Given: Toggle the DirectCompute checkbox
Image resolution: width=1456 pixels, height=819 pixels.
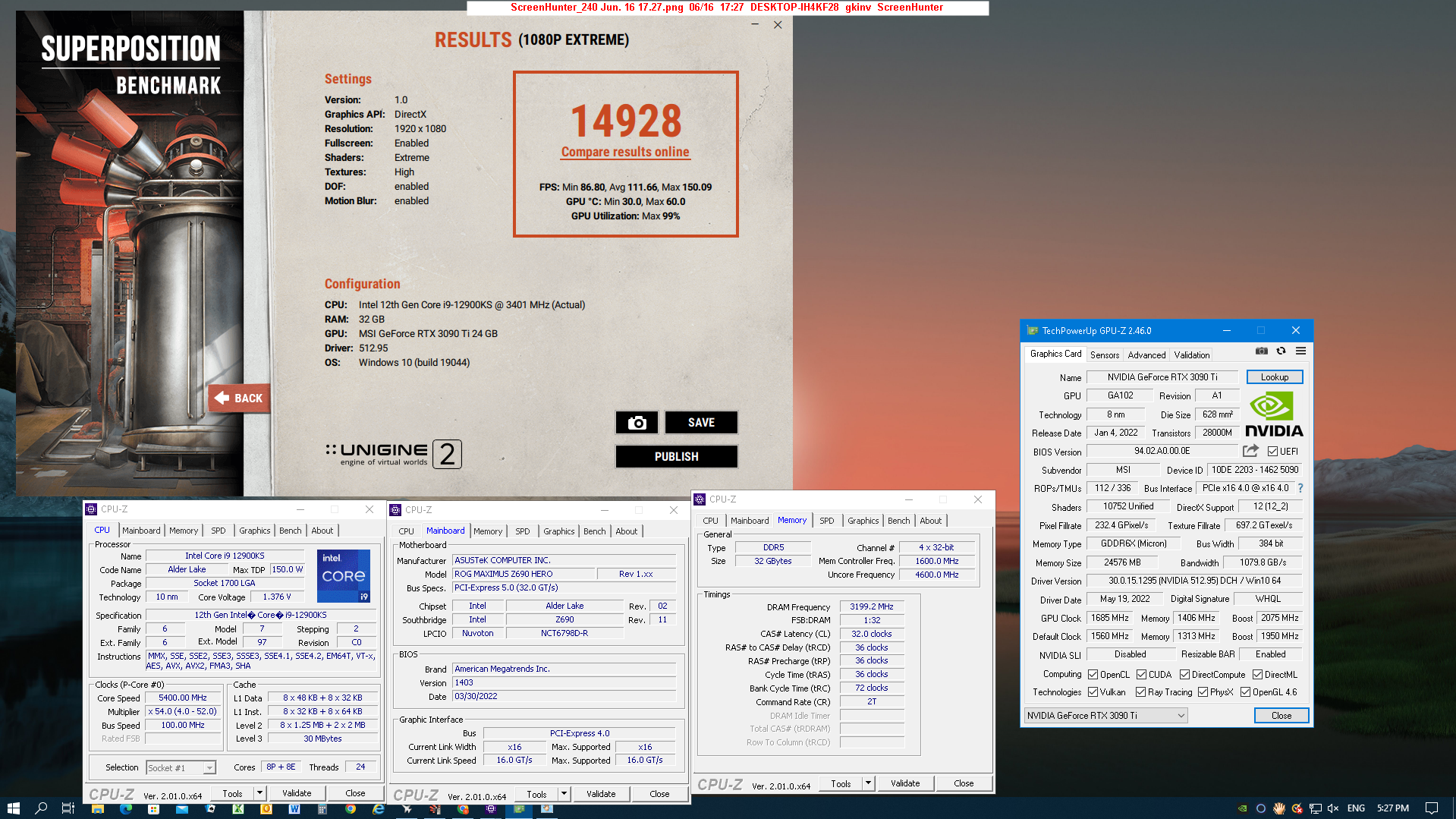Looking at the screenshot, I should [x=1184, y=675].
